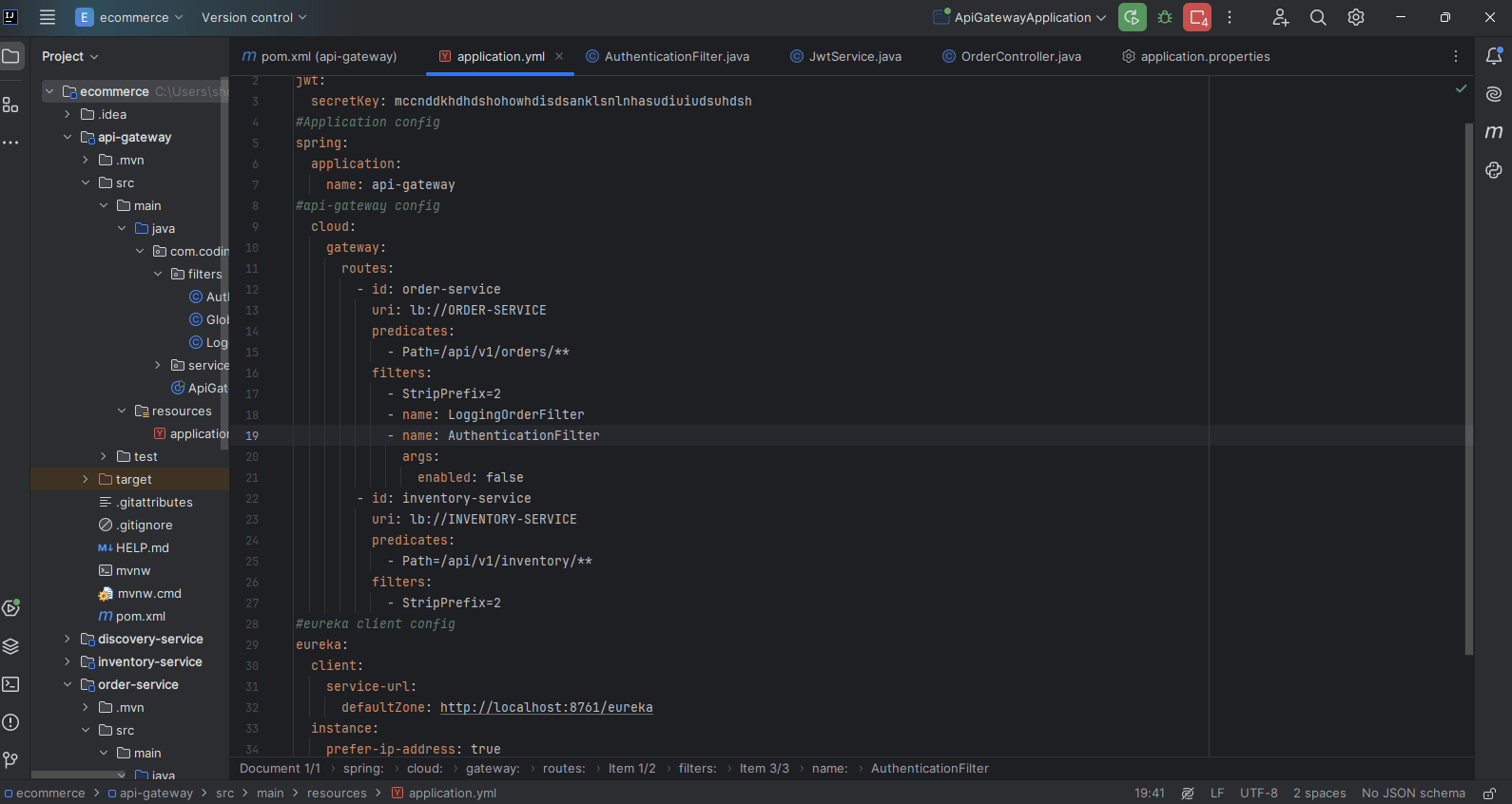This screenshot has width=1512, height=804.
Task: Open the Services tool window
Action: click(x=11, y=608)
